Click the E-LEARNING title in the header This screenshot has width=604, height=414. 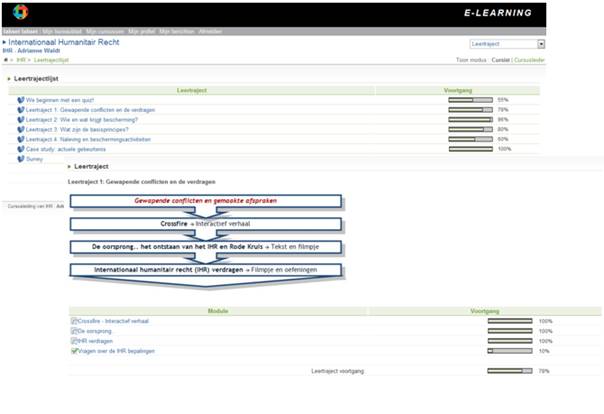pyautogui.click(x=498, y=13)
